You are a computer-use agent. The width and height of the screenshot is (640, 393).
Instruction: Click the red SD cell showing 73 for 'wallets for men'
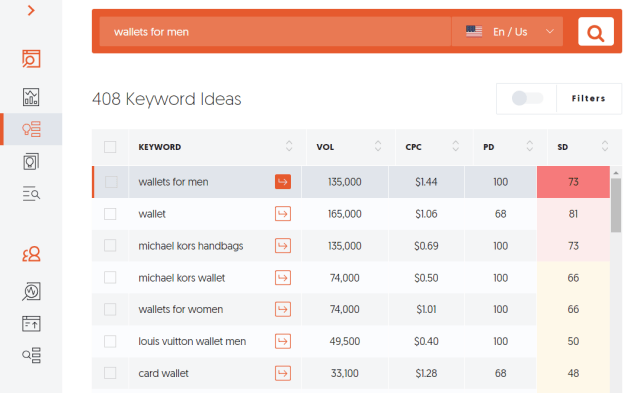pyautogui.click(x=573, y=182)
